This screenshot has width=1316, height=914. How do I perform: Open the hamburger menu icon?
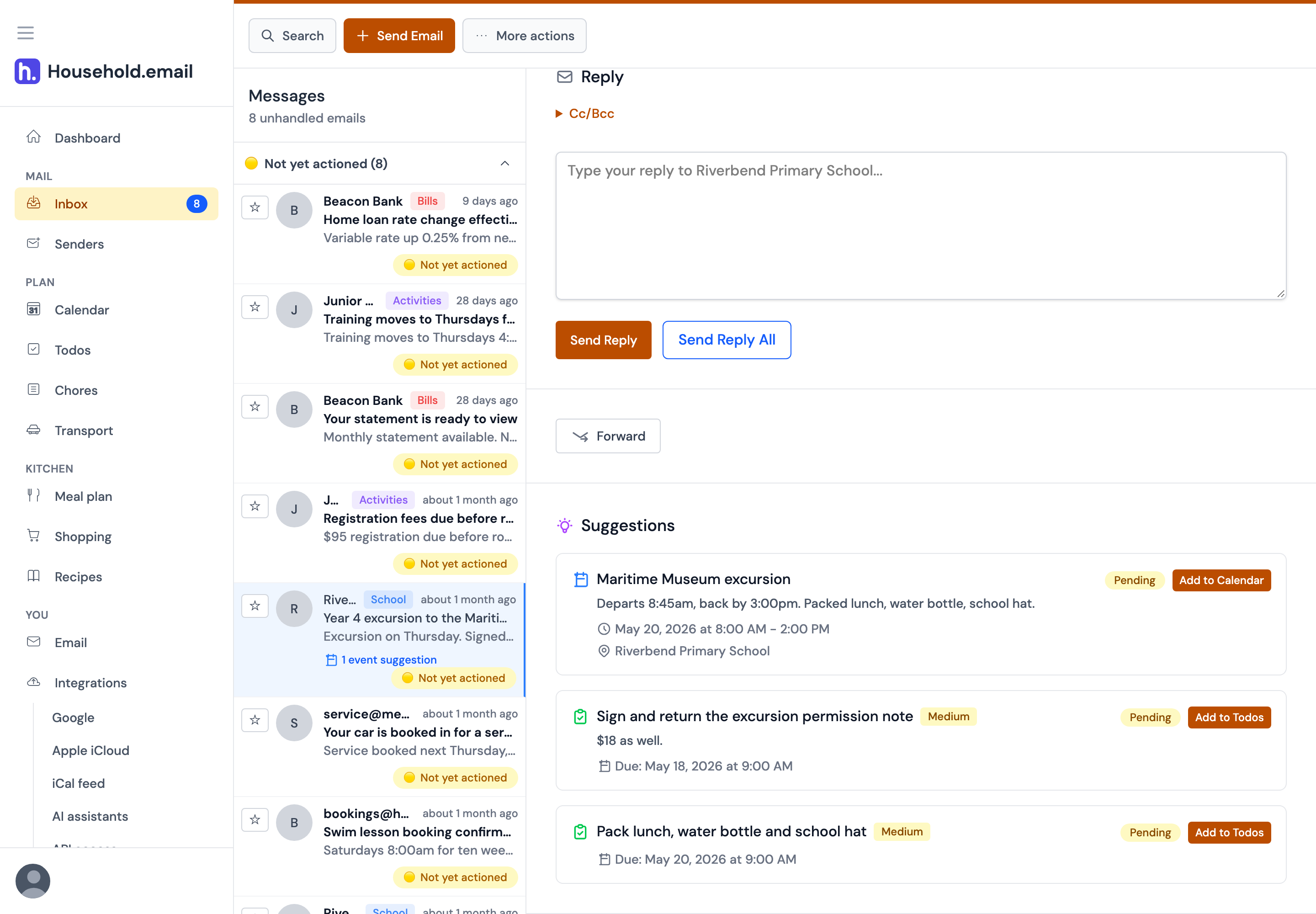click(x=25, y=32)
